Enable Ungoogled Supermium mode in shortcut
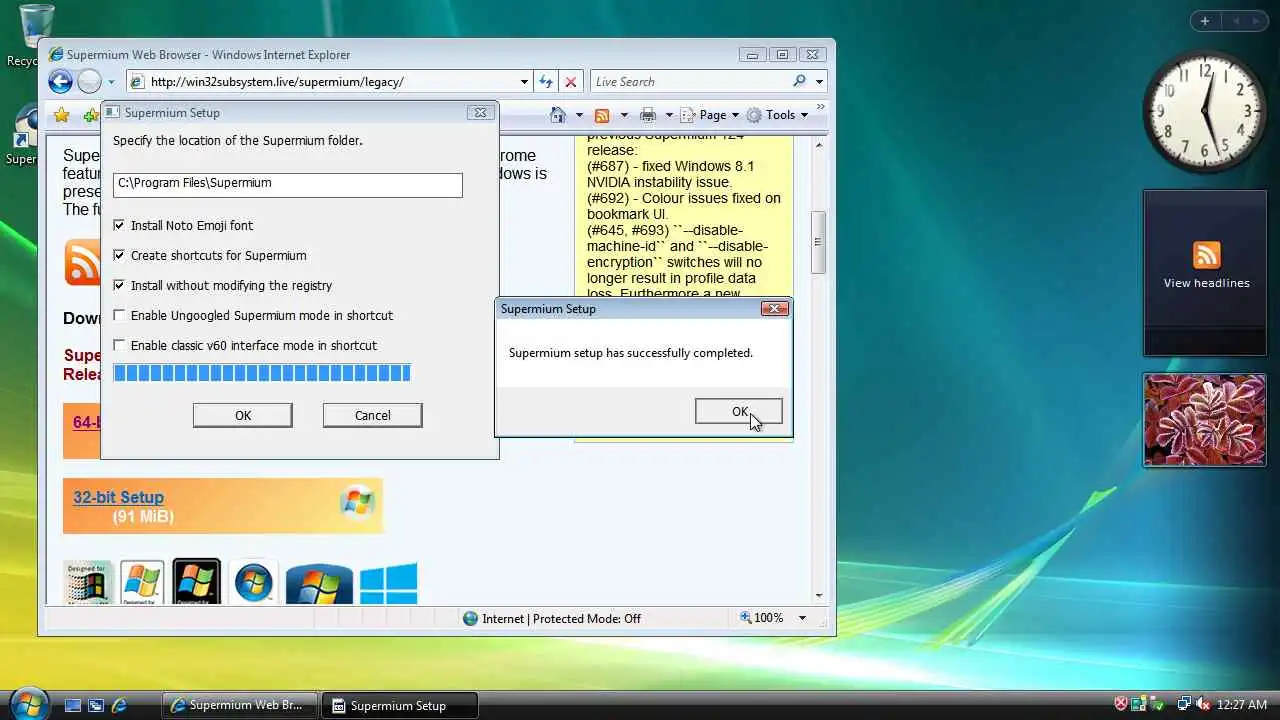 click(119, 316)
